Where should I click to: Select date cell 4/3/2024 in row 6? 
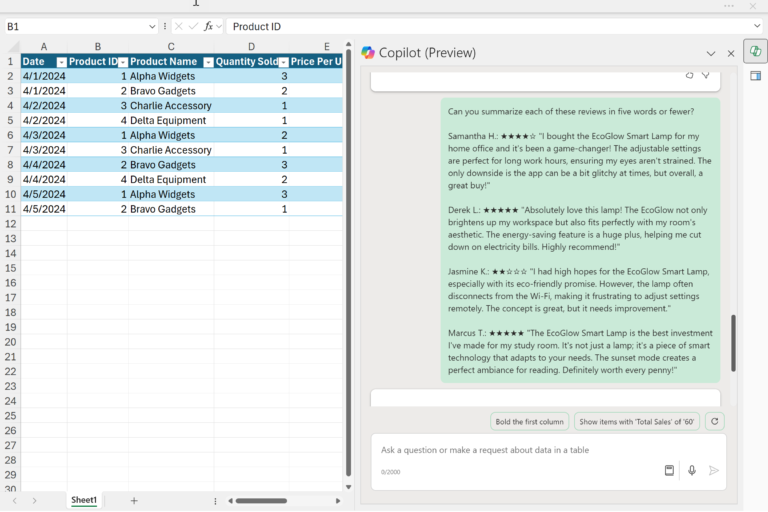coord(44,135)
